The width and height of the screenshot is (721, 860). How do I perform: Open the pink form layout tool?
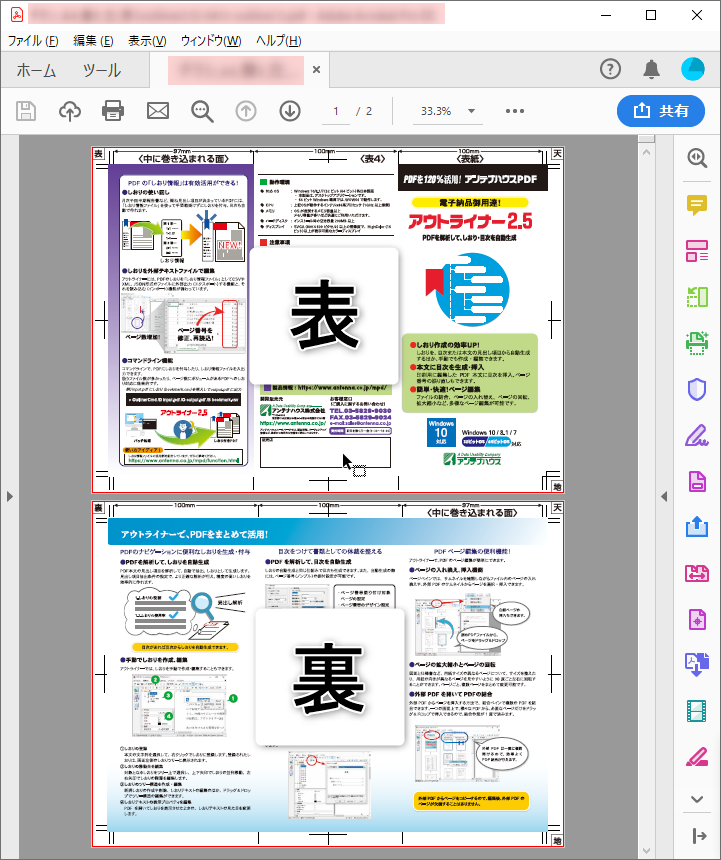click(x=697, y=251)
